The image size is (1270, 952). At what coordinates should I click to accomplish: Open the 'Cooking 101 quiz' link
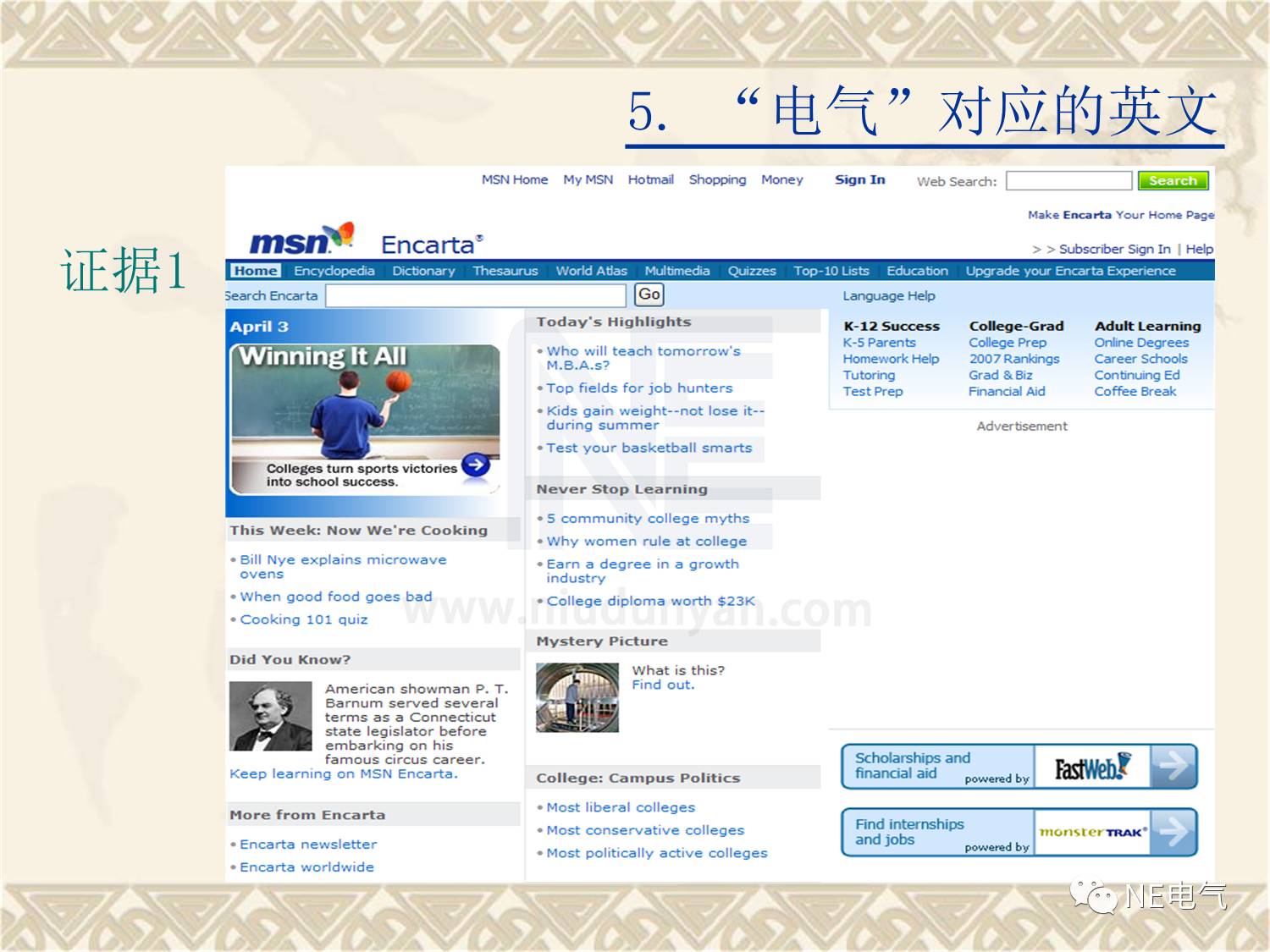(304, 619)
